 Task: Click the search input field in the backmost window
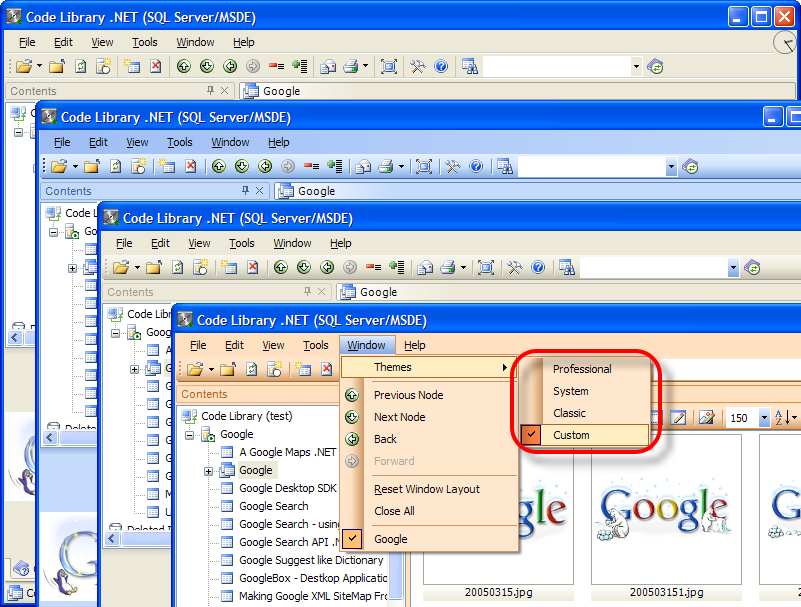[x=557, y=66]
